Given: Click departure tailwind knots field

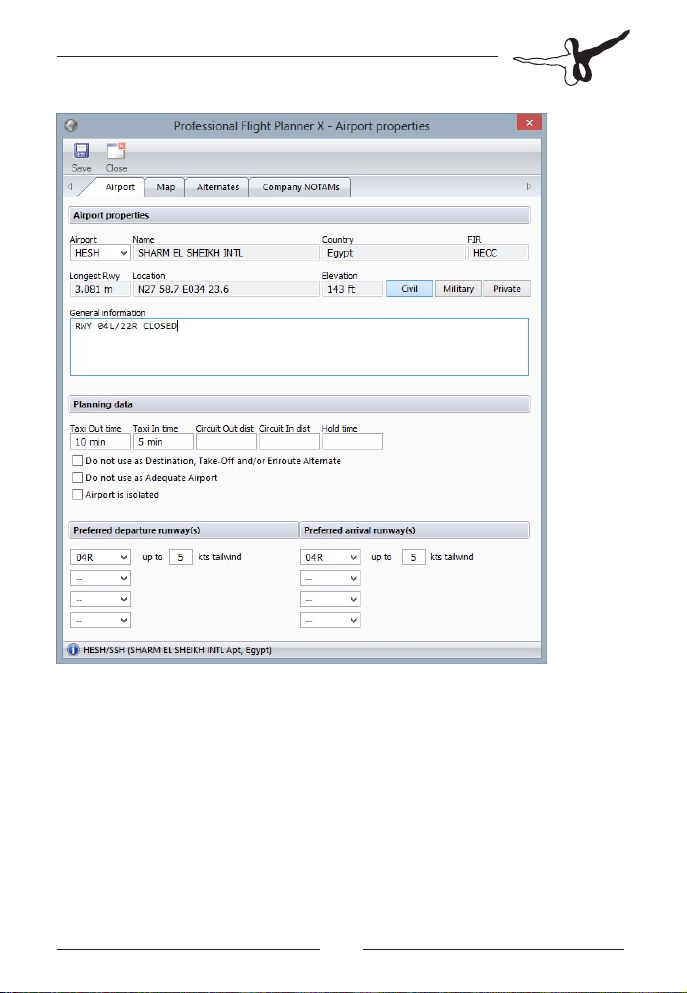Looking at the screenshot, I should pos(181,557).
